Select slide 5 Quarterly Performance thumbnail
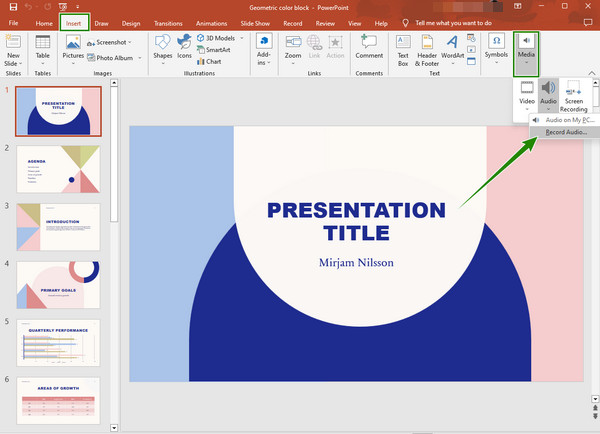 [x=58, y=343]
